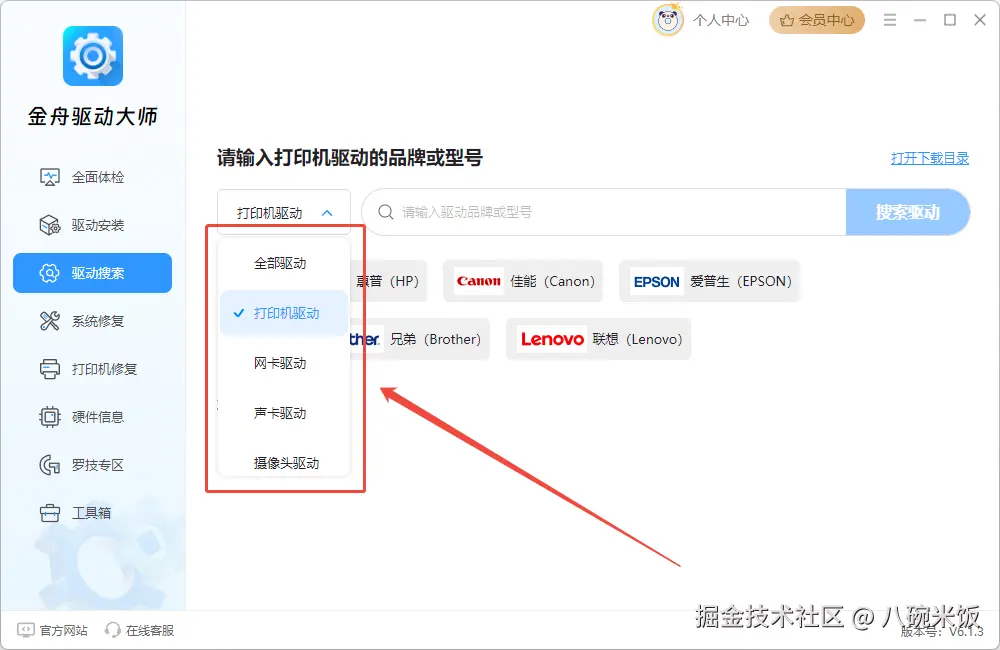1000x650 pixels.
Task: Click the 系统修复 wrench icon
Action: coord(50,321)
